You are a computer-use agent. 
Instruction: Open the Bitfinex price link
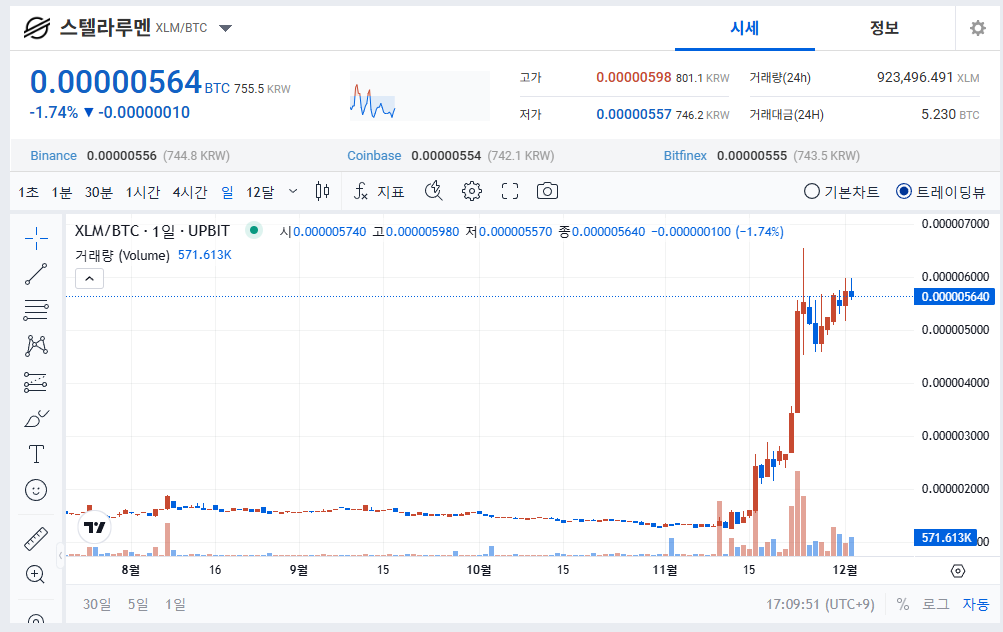pyautogui.click(x=685, y=155)
